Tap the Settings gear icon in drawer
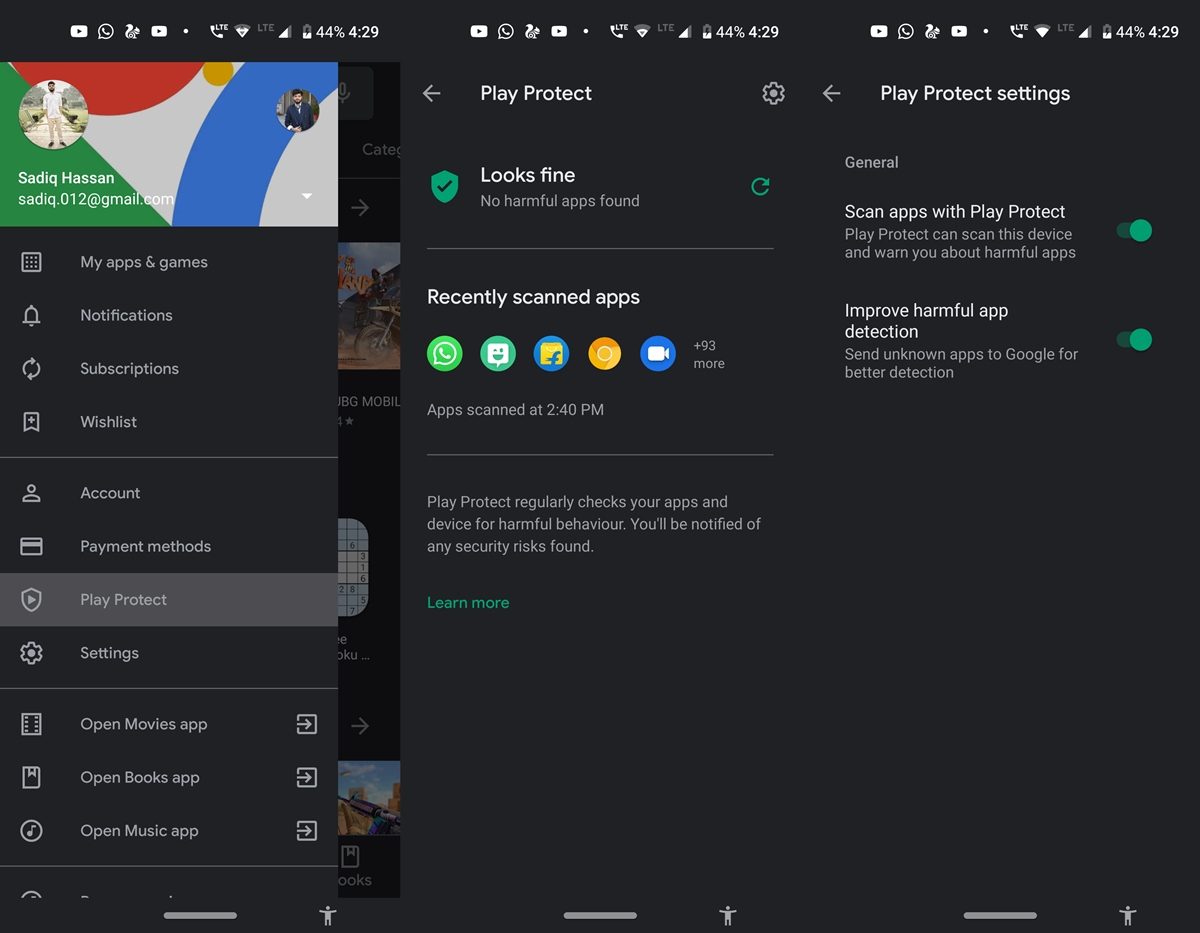This screenshot has width=1200, height=933. pyautogui.click(x=31, y=653)
